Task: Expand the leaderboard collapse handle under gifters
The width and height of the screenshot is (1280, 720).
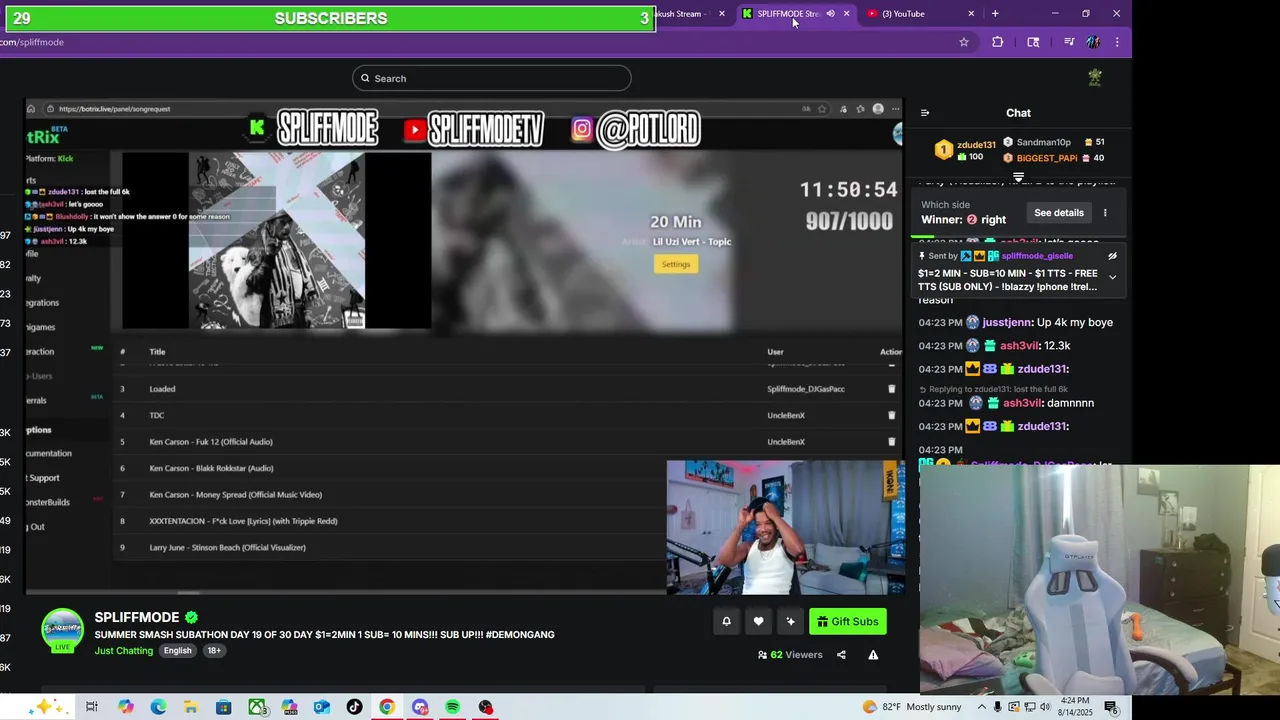Action: pos(1018,177)
